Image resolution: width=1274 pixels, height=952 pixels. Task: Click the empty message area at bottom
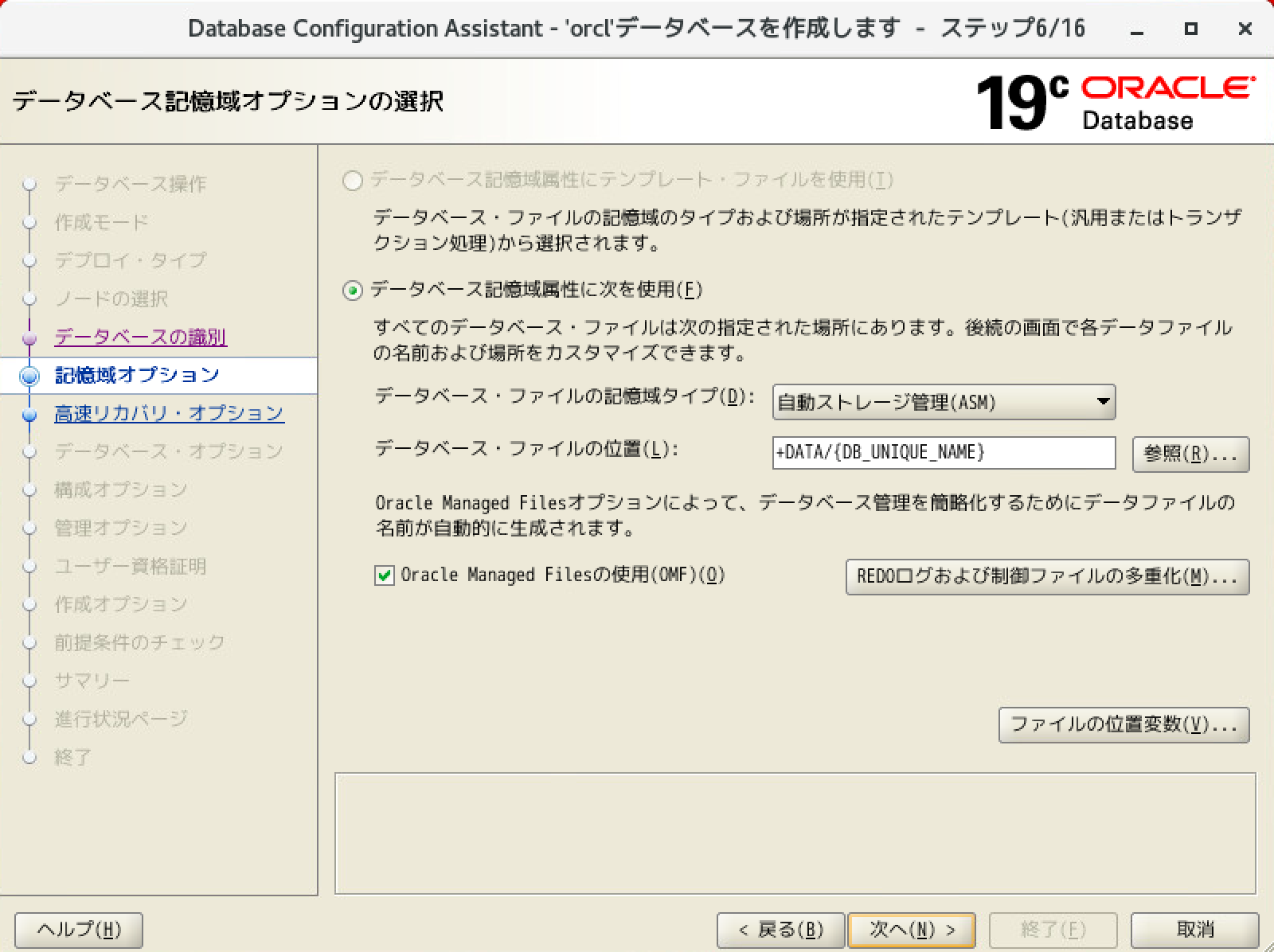tap(795, 833)
